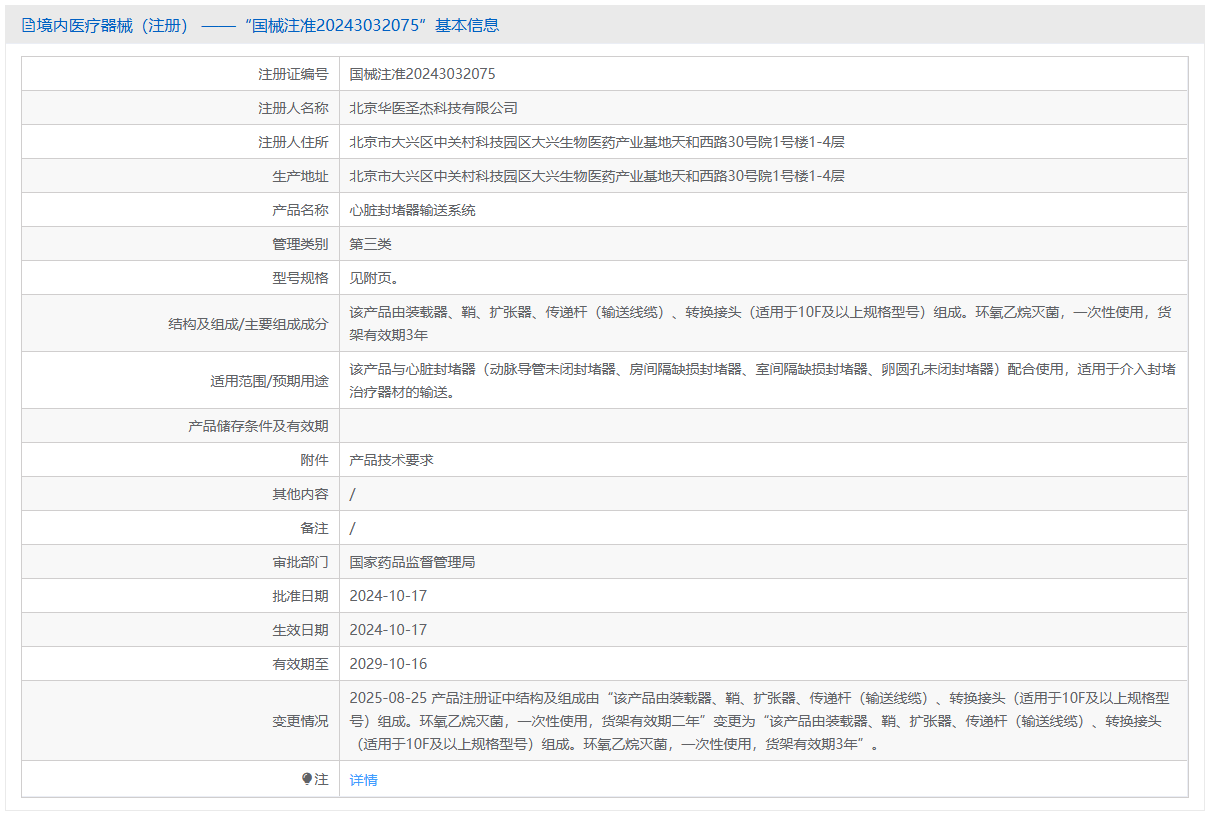Viewport: 1212px width, 837px height.
Task: Click the 产品储存条件及有效期 label
Action: click(258, 426)
